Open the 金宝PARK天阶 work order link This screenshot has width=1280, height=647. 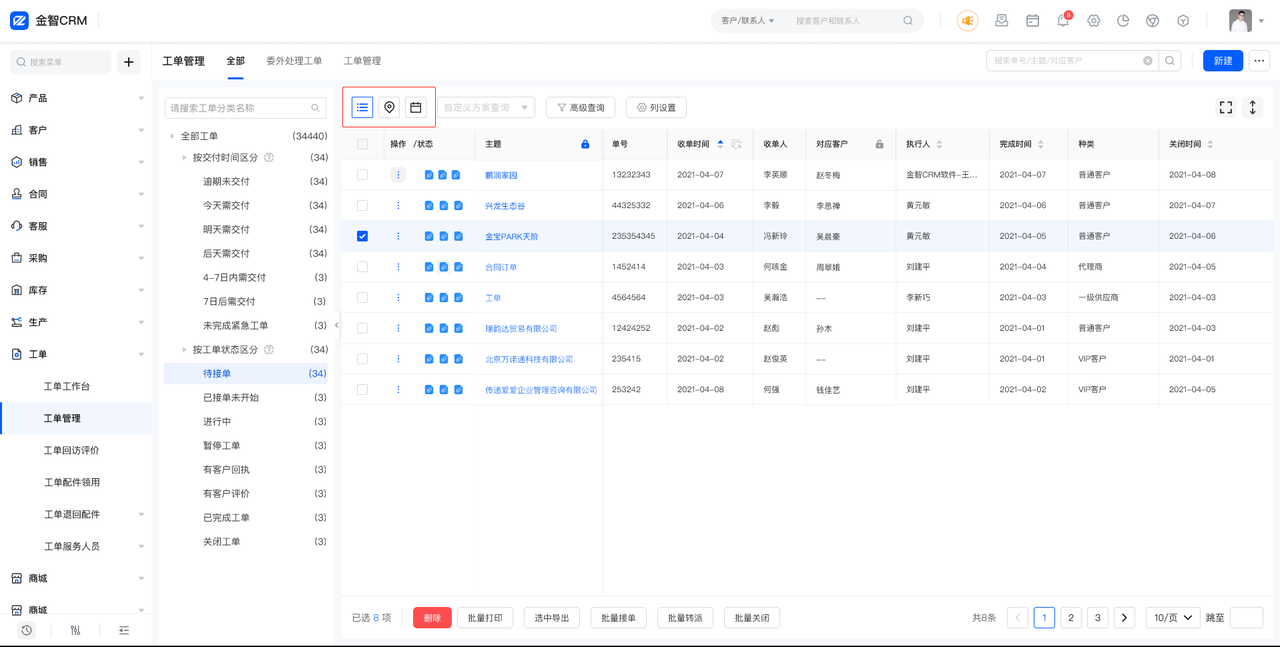click(x=512, y=237)
